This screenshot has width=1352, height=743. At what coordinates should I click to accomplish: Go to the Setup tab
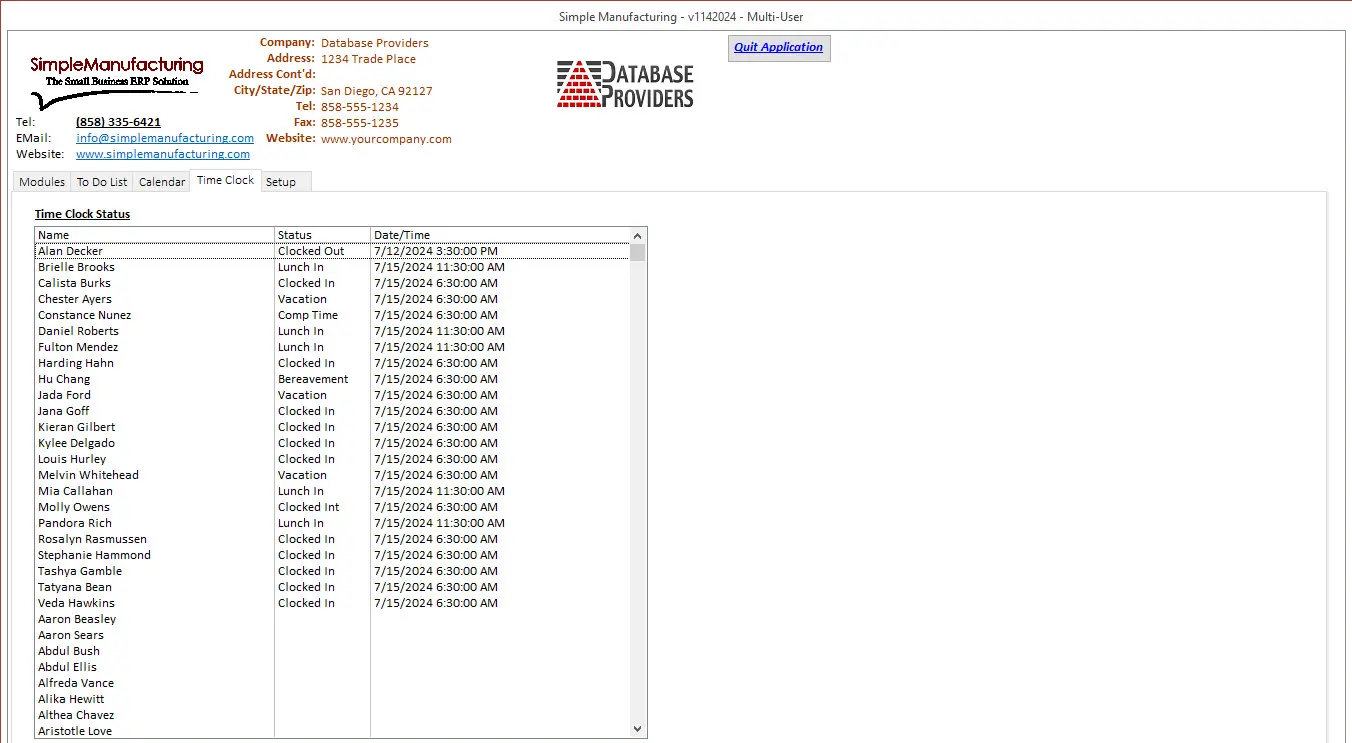(281, 182)
